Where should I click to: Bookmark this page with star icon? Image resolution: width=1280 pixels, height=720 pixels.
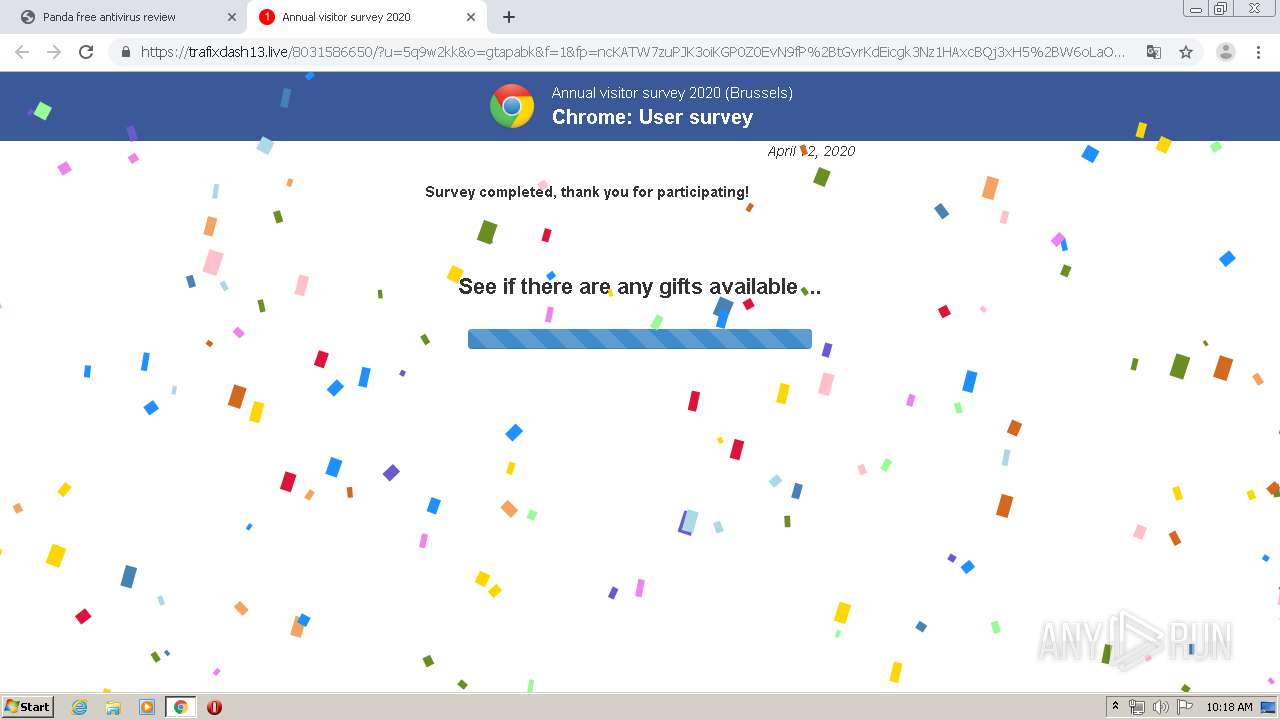pos(1186,52)
